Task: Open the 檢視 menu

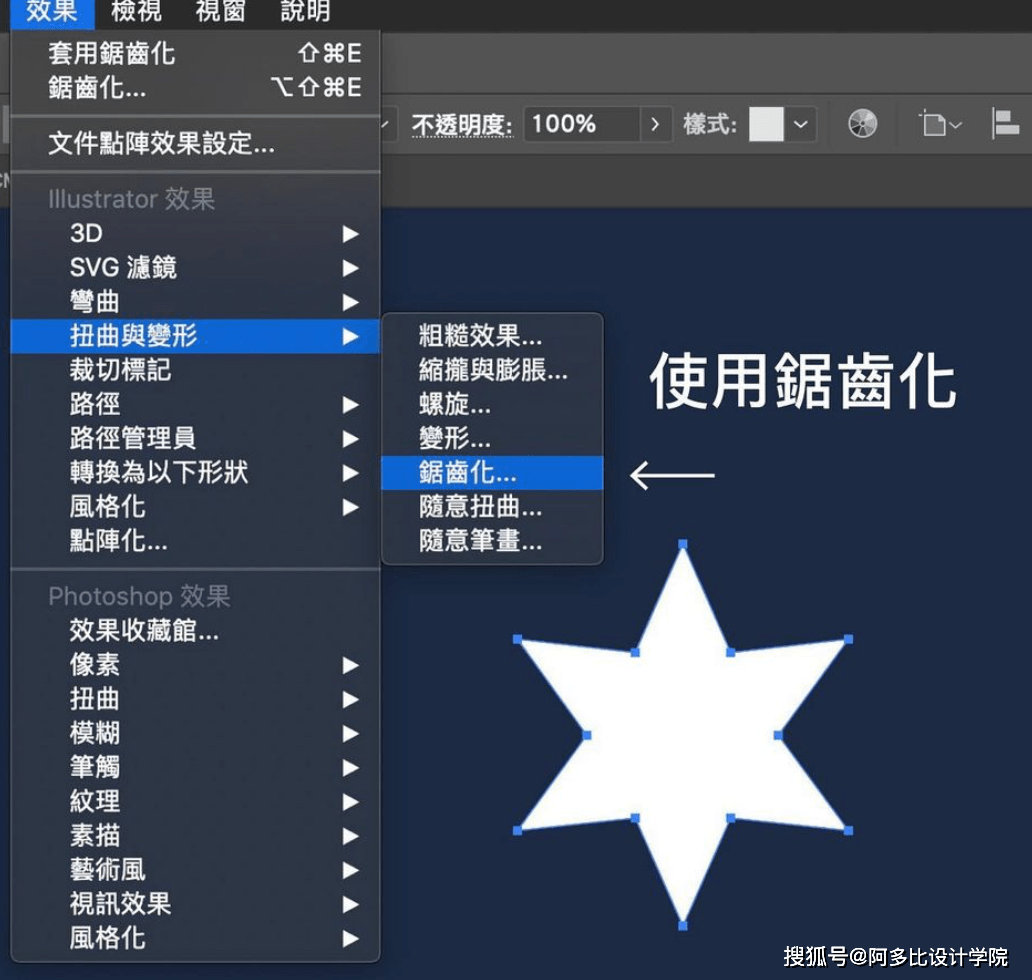Action: pos(136,11)
